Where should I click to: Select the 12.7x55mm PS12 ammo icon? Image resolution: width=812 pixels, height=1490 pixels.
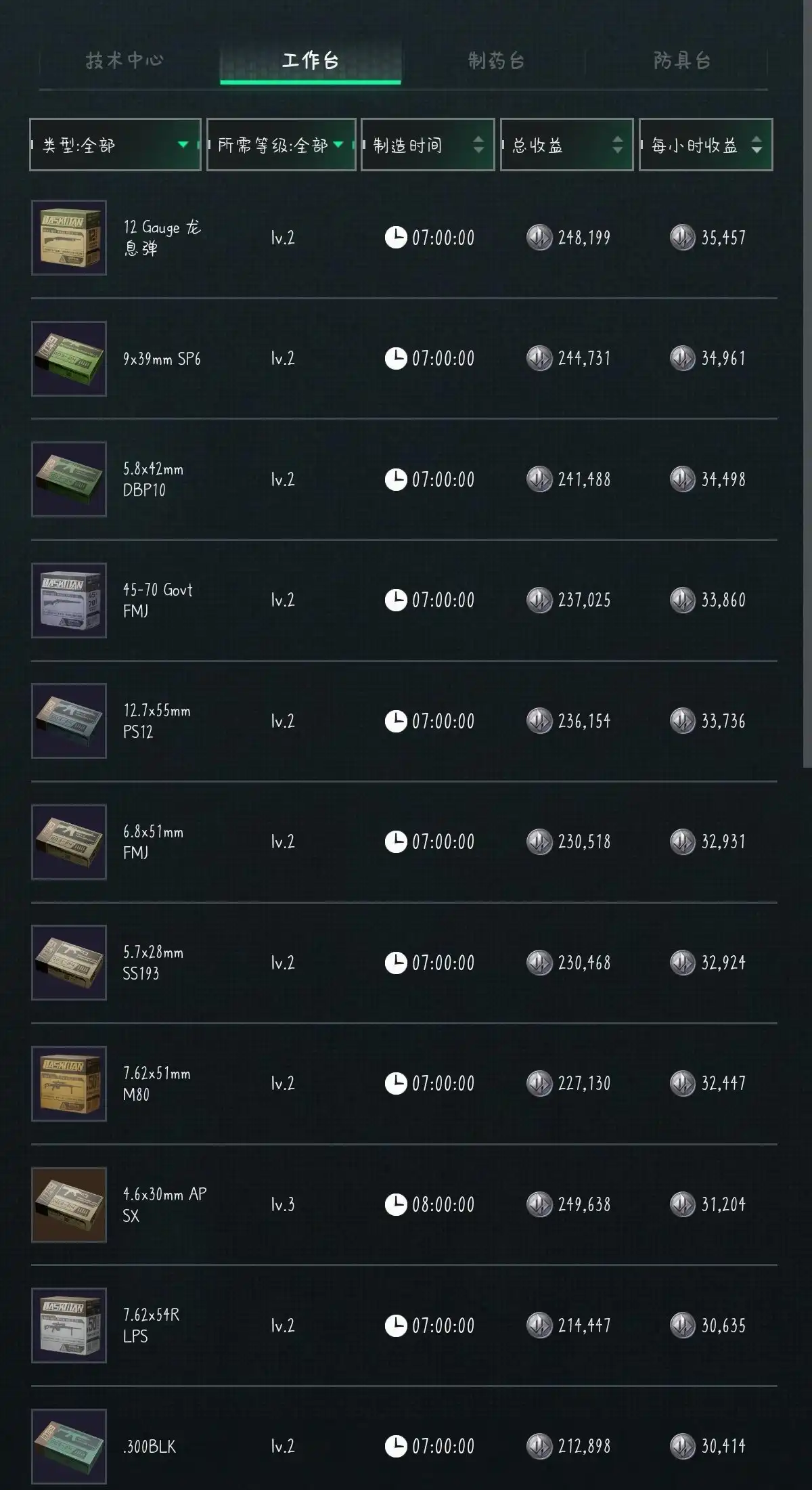coord(69,721)
